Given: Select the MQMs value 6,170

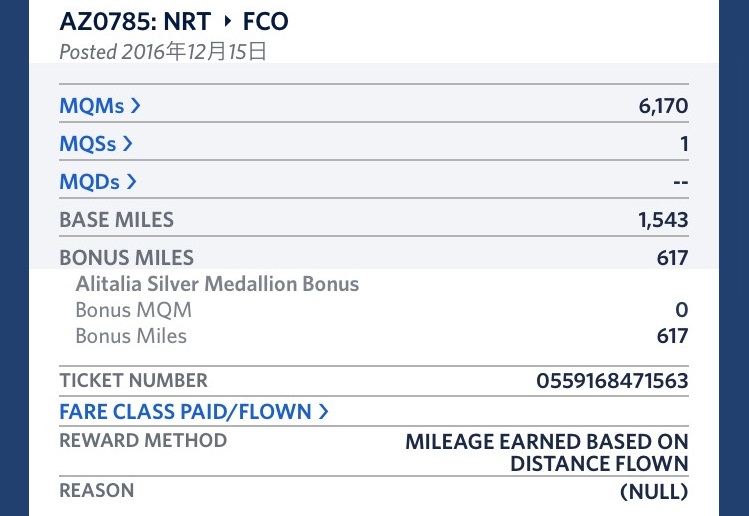Looking at the screenshot, I should pos(663,106).
